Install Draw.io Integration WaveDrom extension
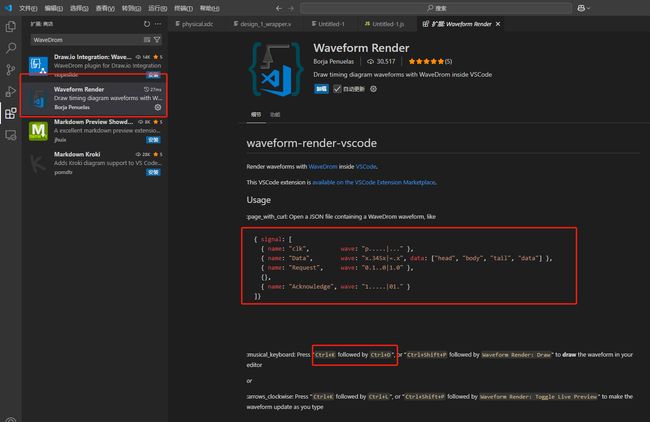Image resolution: width=650 pixels, height=422 pixels. 153,75
